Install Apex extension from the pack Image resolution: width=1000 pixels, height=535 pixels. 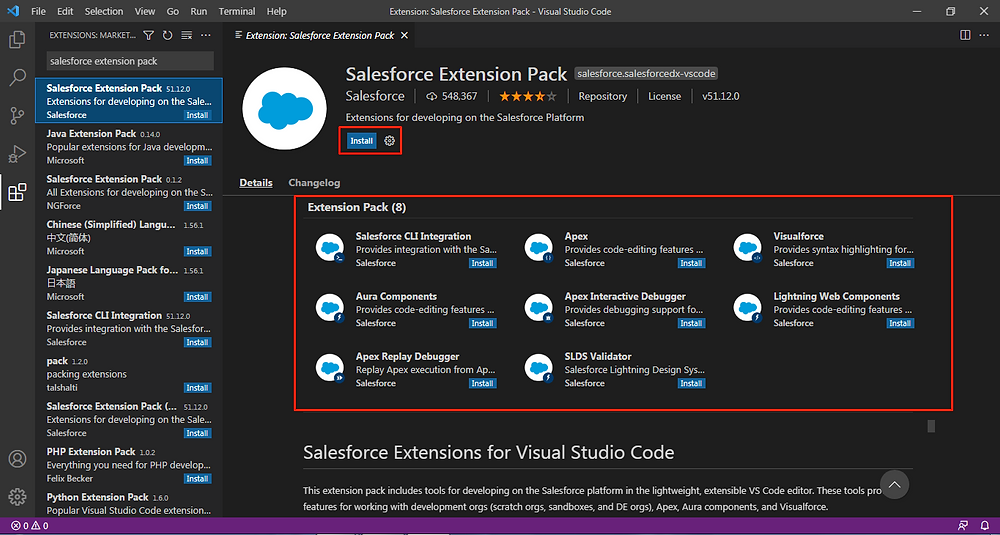pos(691,263)
